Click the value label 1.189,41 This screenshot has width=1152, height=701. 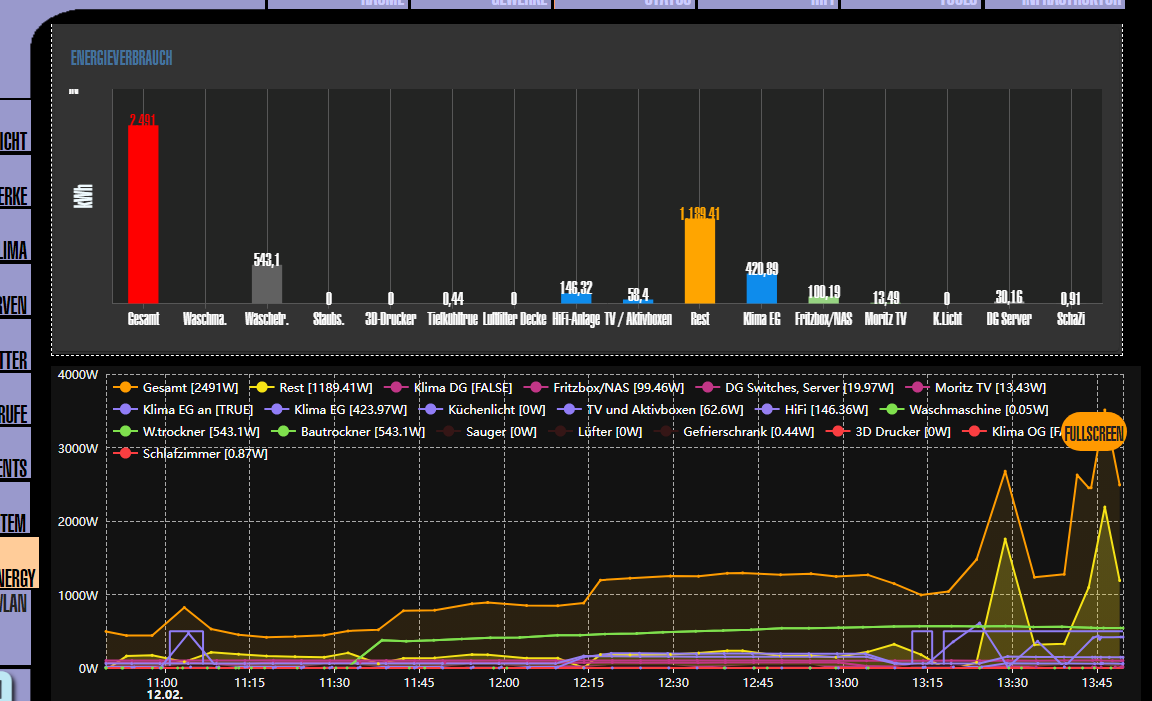pyautogui.click(x=699, y=213)
